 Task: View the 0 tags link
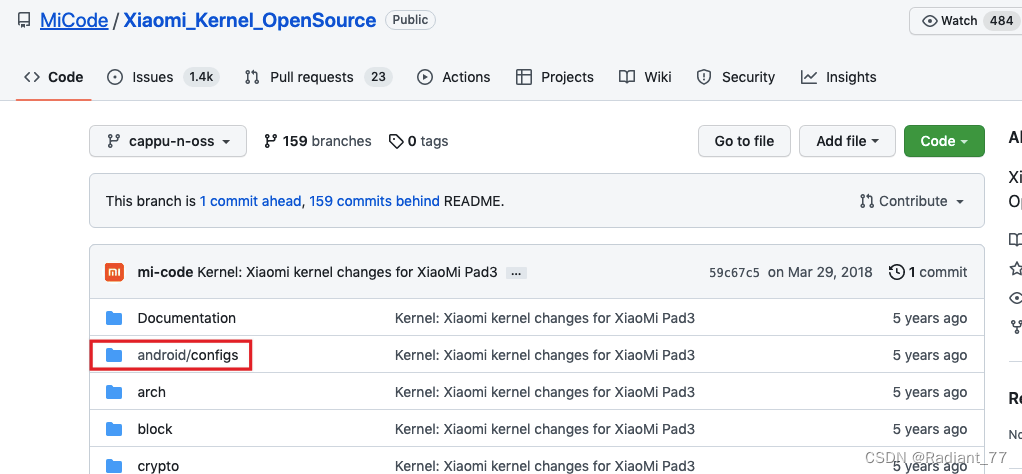(x=418, y=141)
